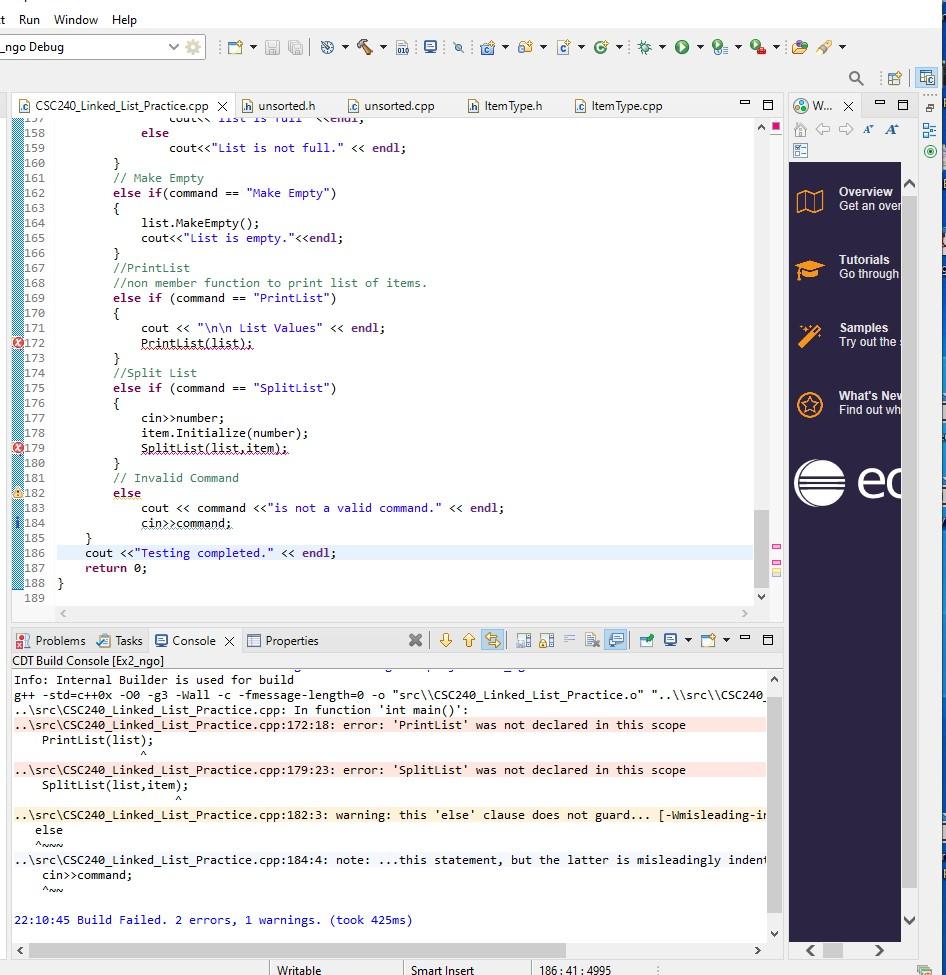This screenshot has width=946, height=975.
Task: Click the increase font size icon in Welcome
Action: coord(891,129)
